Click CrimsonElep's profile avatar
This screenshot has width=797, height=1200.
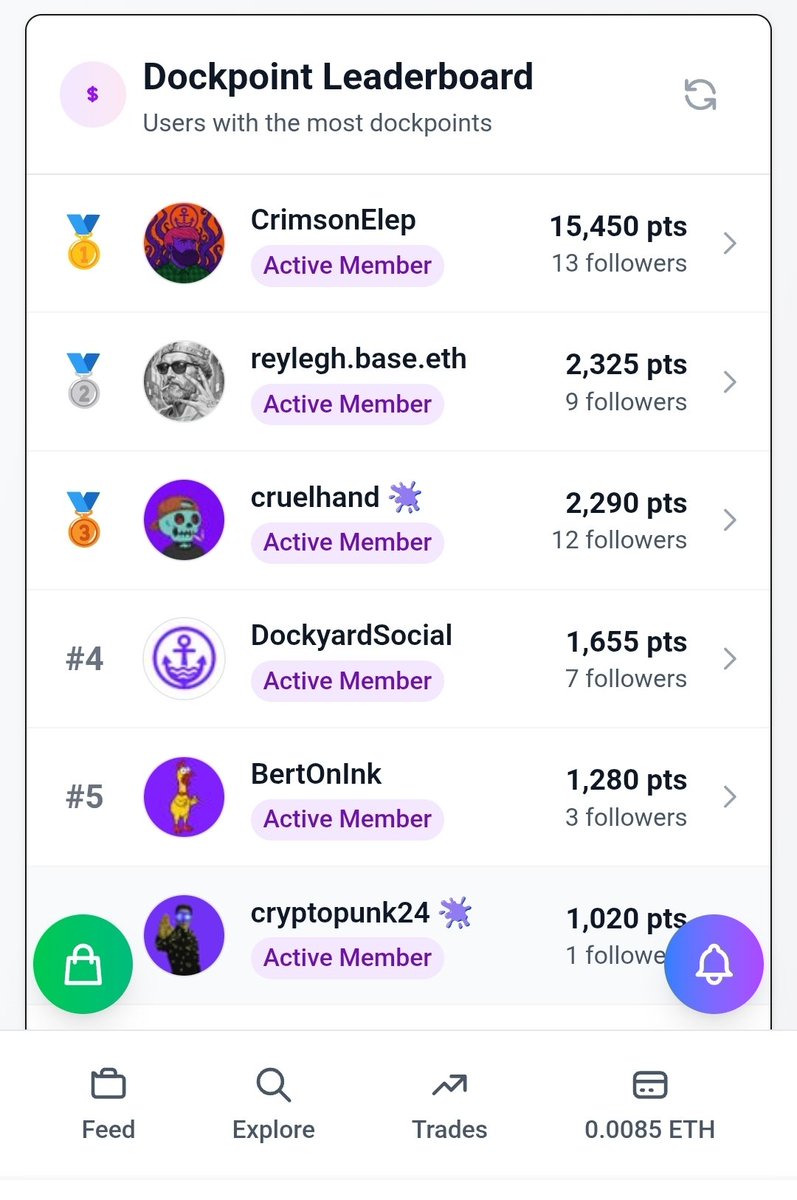point(184,243)
